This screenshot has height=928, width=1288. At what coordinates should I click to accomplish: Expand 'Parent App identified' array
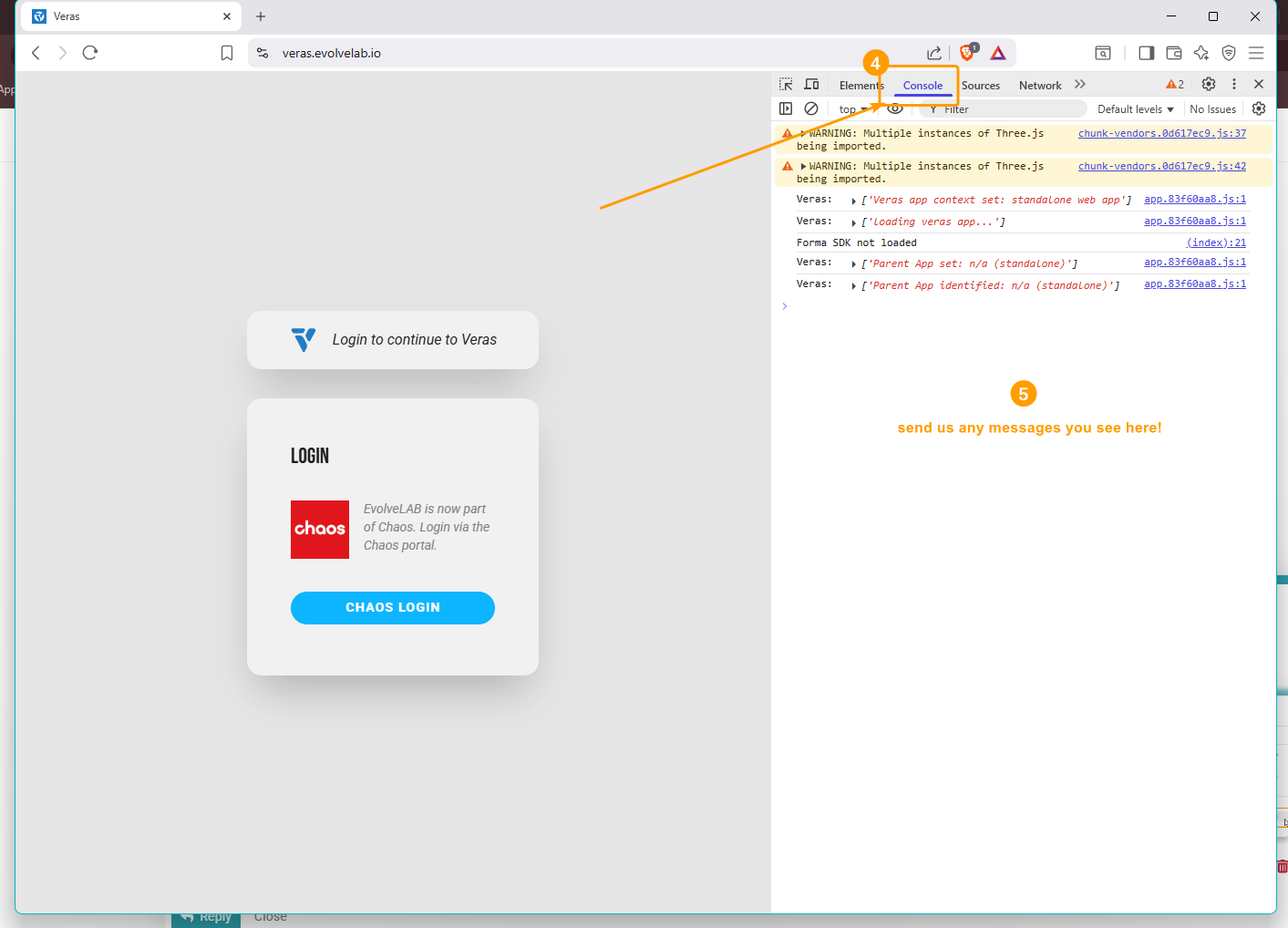tap(854, 286)
